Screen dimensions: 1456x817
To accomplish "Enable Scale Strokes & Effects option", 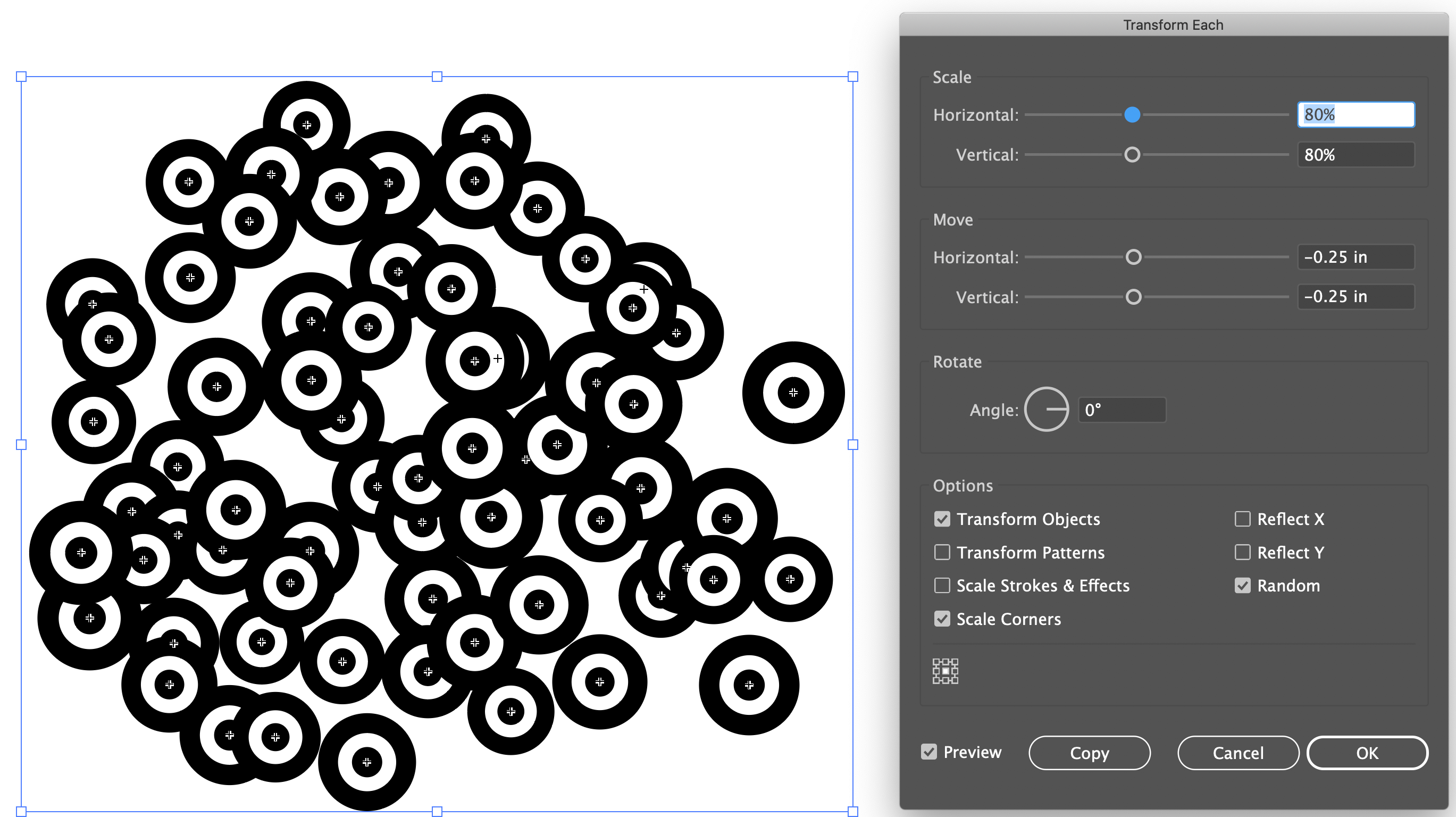I will 941,585.
